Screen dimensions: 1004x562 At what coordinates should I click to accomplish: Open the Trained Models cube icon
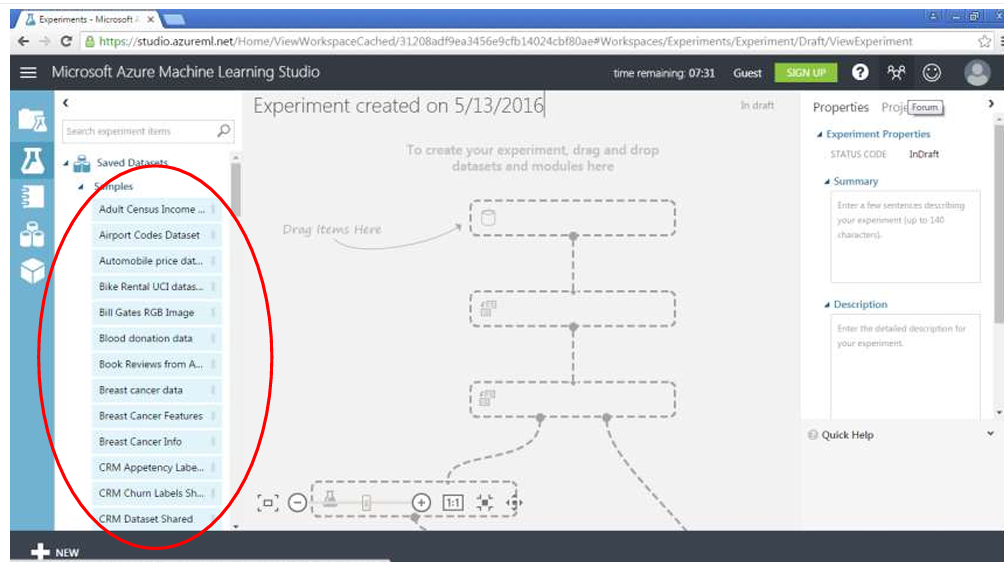coord(32,271)
